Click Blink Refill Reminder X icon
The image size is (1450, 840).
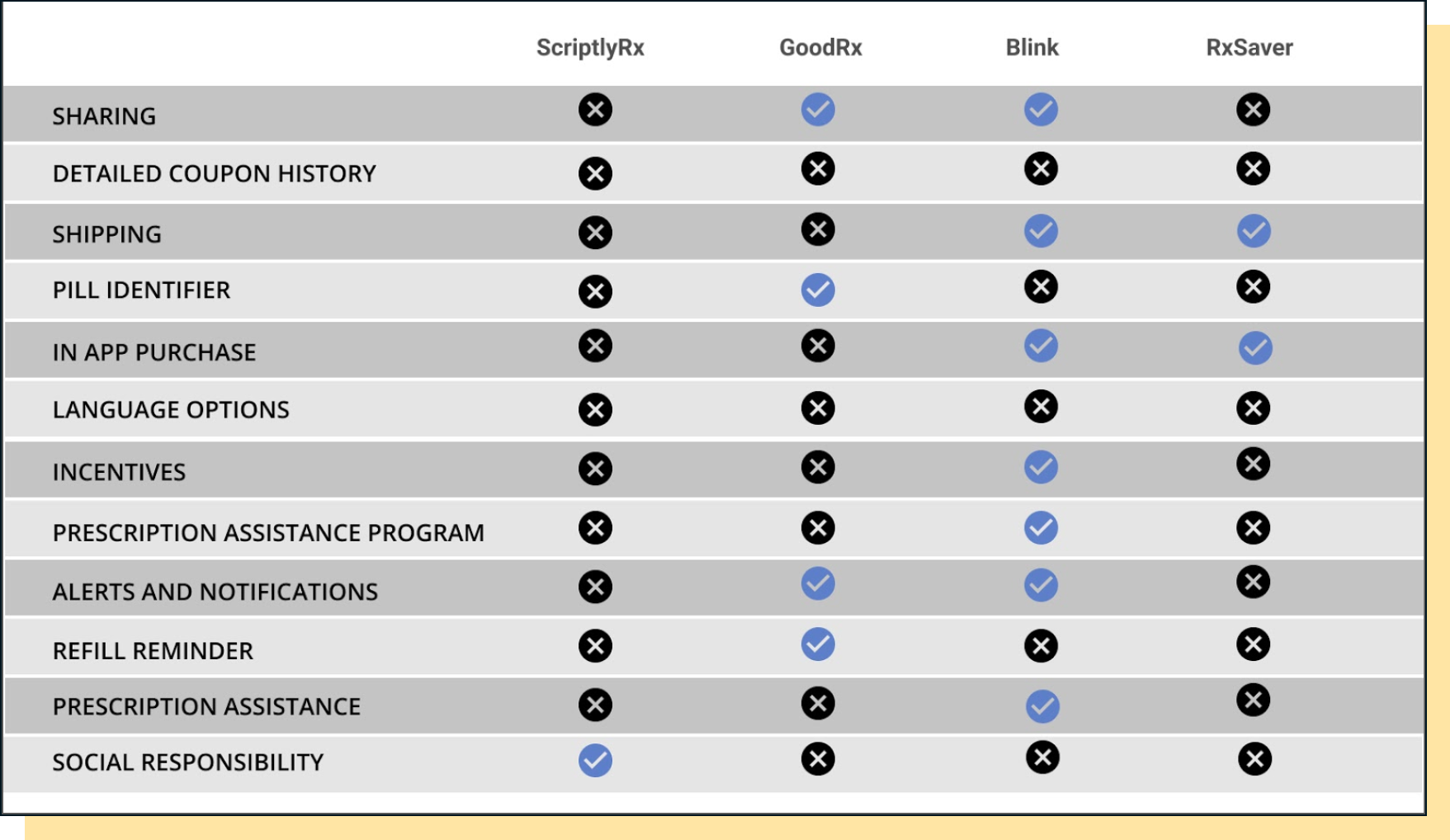pyautogui.click(x=1041, y=645)
